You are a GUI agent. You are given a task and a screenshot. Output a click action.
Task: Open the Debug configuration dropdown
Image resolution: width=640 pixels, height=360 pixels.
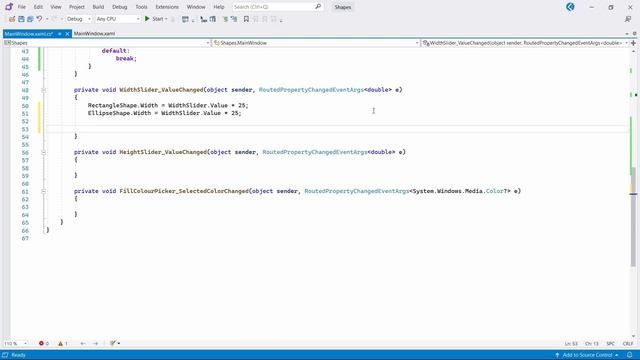79,19
